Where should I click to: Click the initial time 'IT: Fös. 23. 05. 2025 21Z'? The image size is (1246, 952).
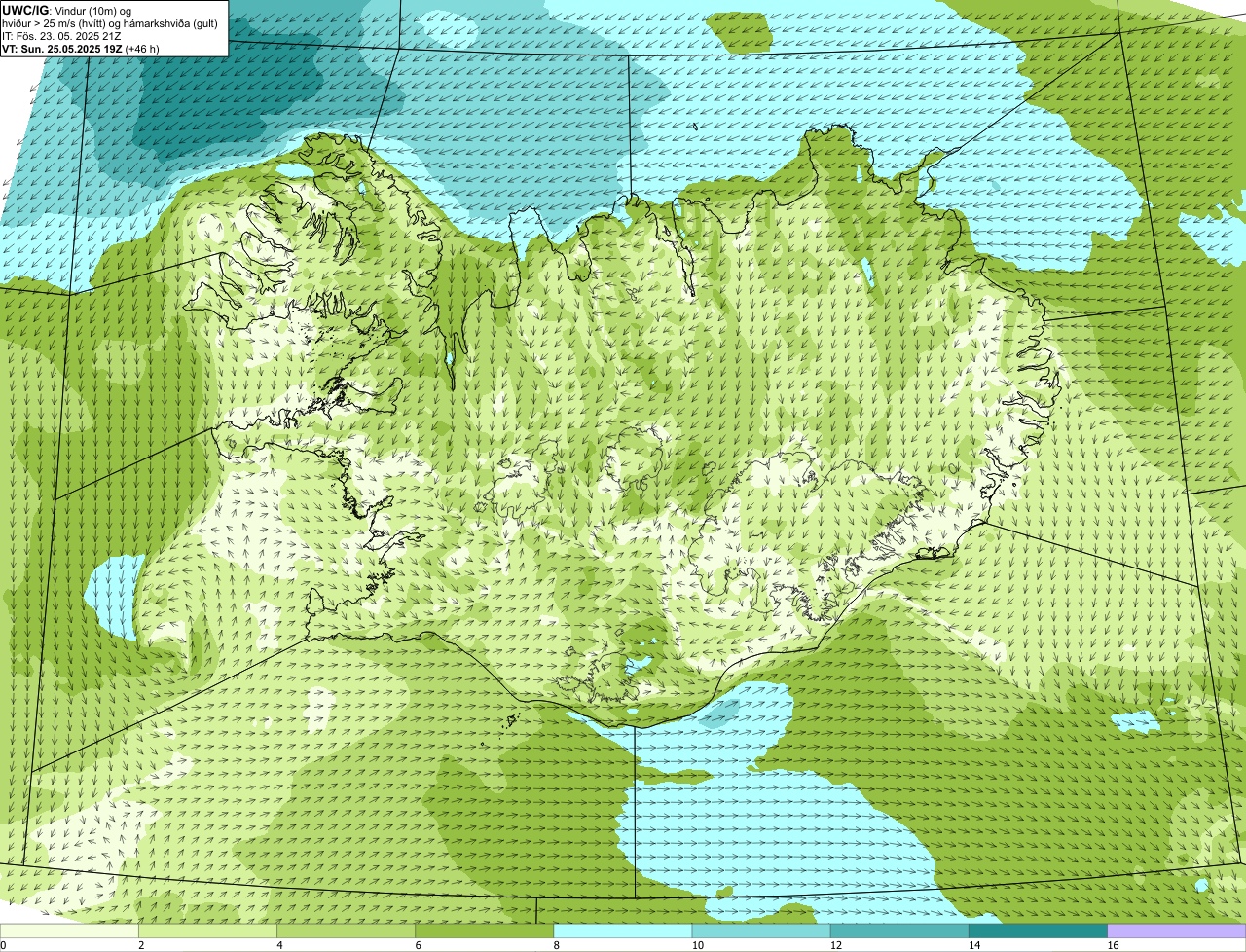(62, 36)
